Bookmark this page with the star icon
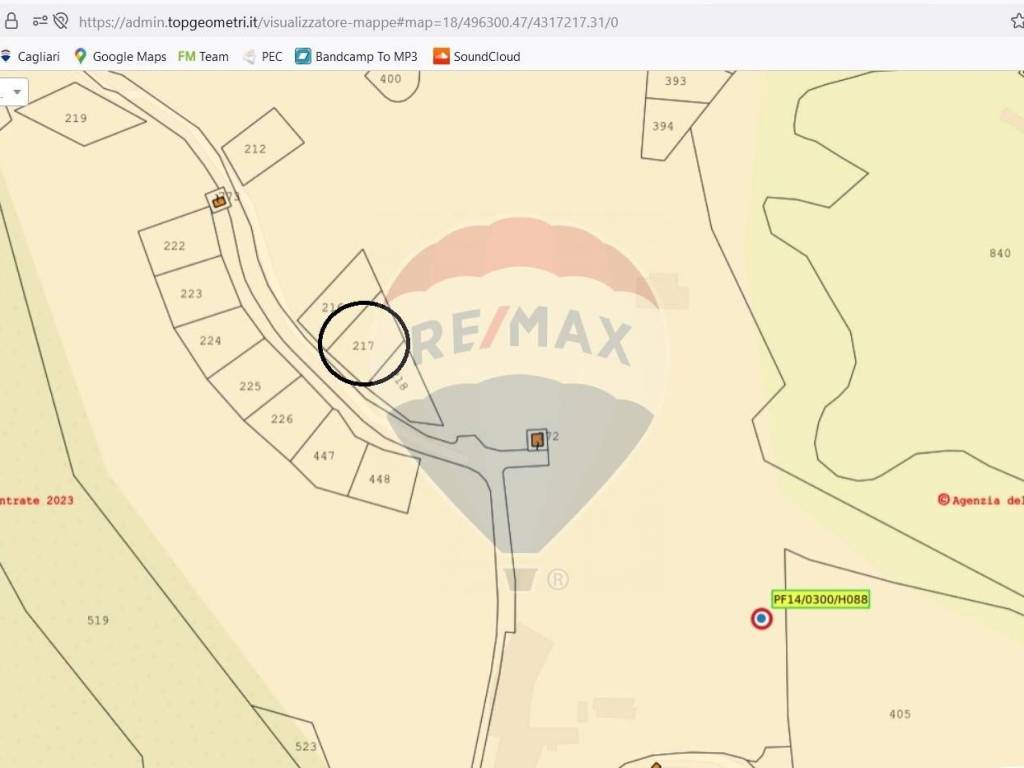1024x768 pixels. click(x=1017, y=21)
